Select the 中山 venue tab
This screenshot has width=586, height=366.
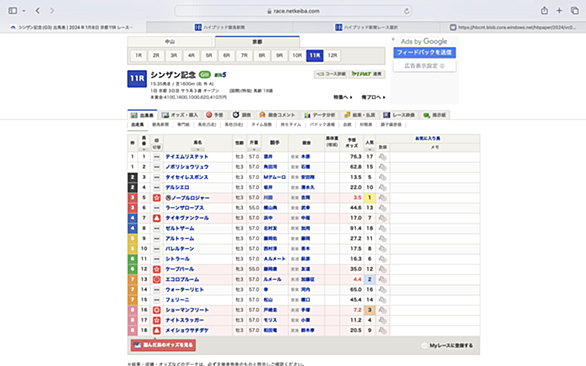pos(170,41)
